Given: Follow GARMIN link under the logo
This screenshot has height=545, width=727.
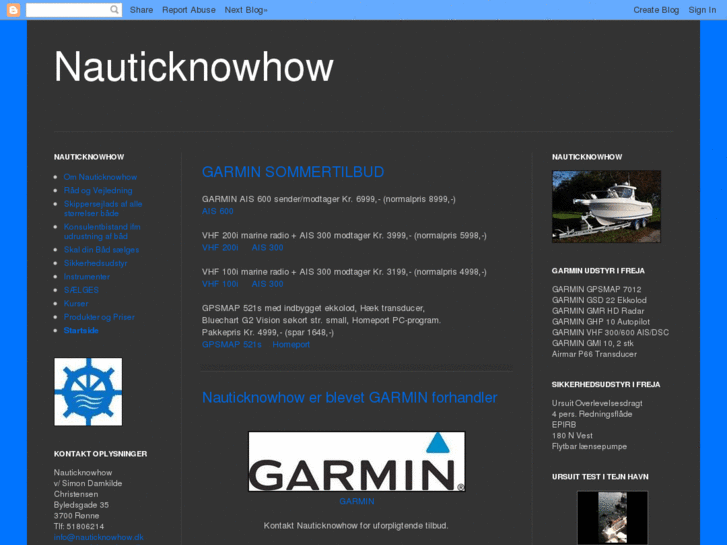Looking at the screenshot, I should tap(357, 501).
